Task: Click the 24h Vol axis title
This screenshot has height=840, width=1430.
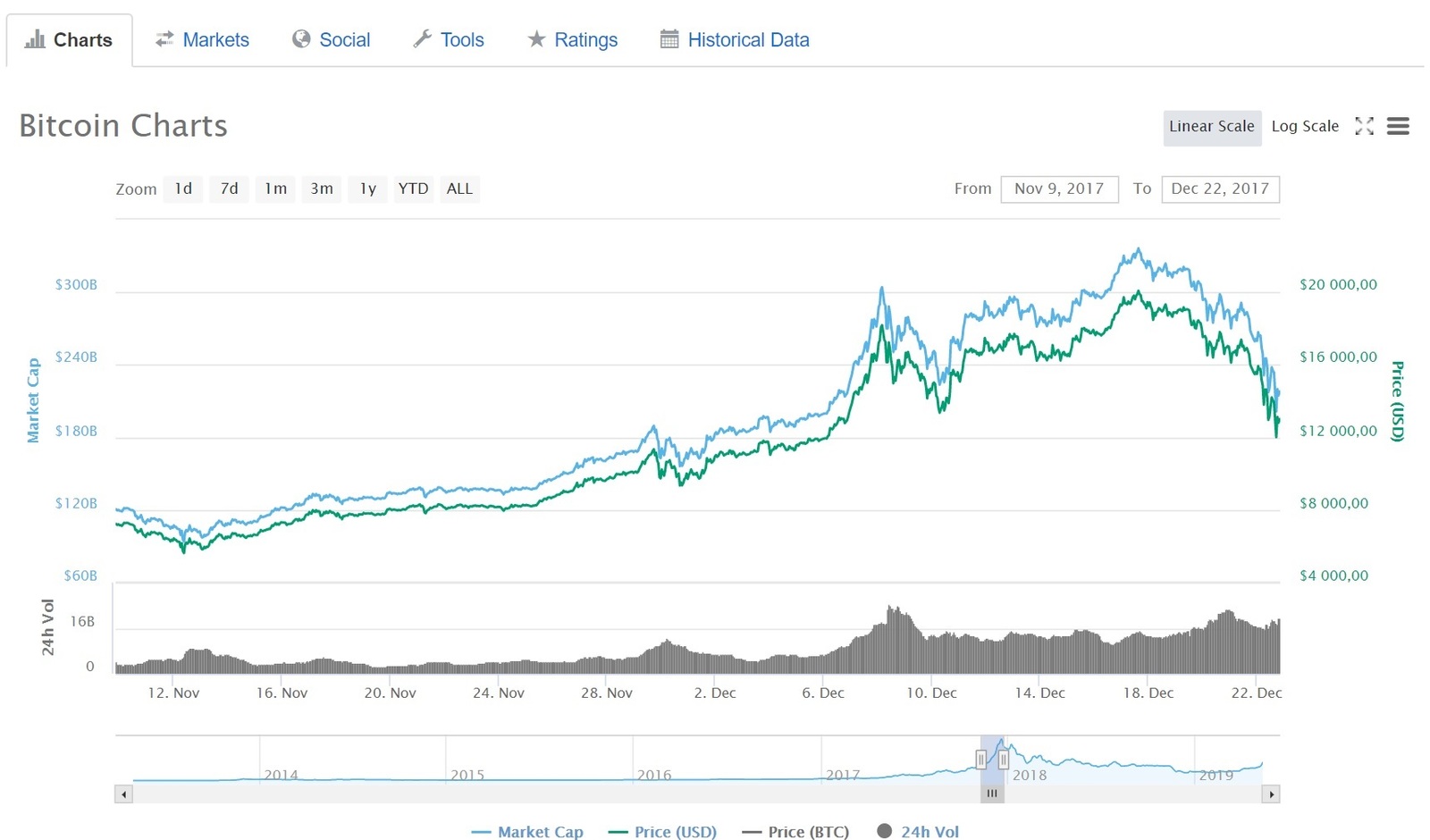Action: point(48,627)
